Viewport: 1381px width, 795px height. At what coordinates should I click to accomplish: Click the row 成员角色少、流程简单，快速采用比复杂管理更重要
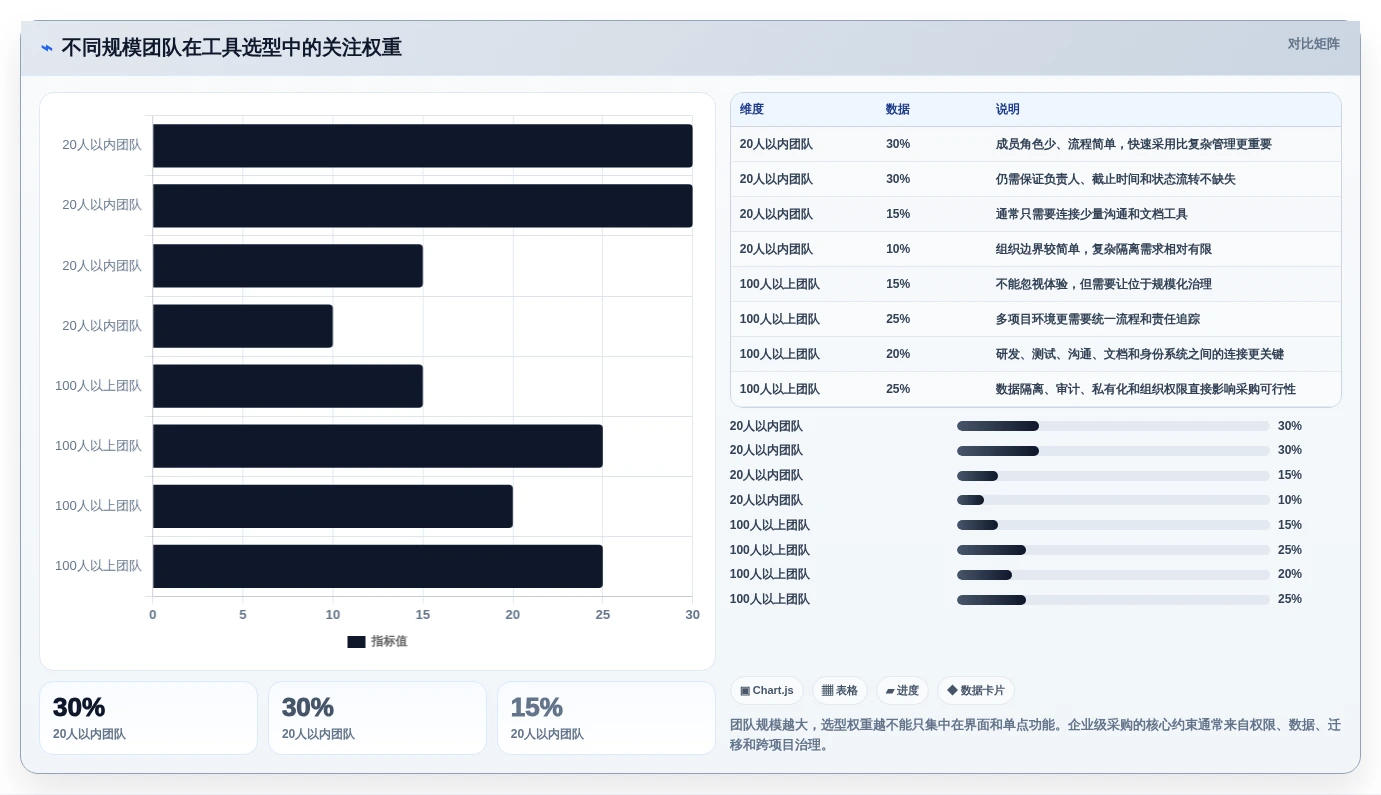coord(1036,144)
